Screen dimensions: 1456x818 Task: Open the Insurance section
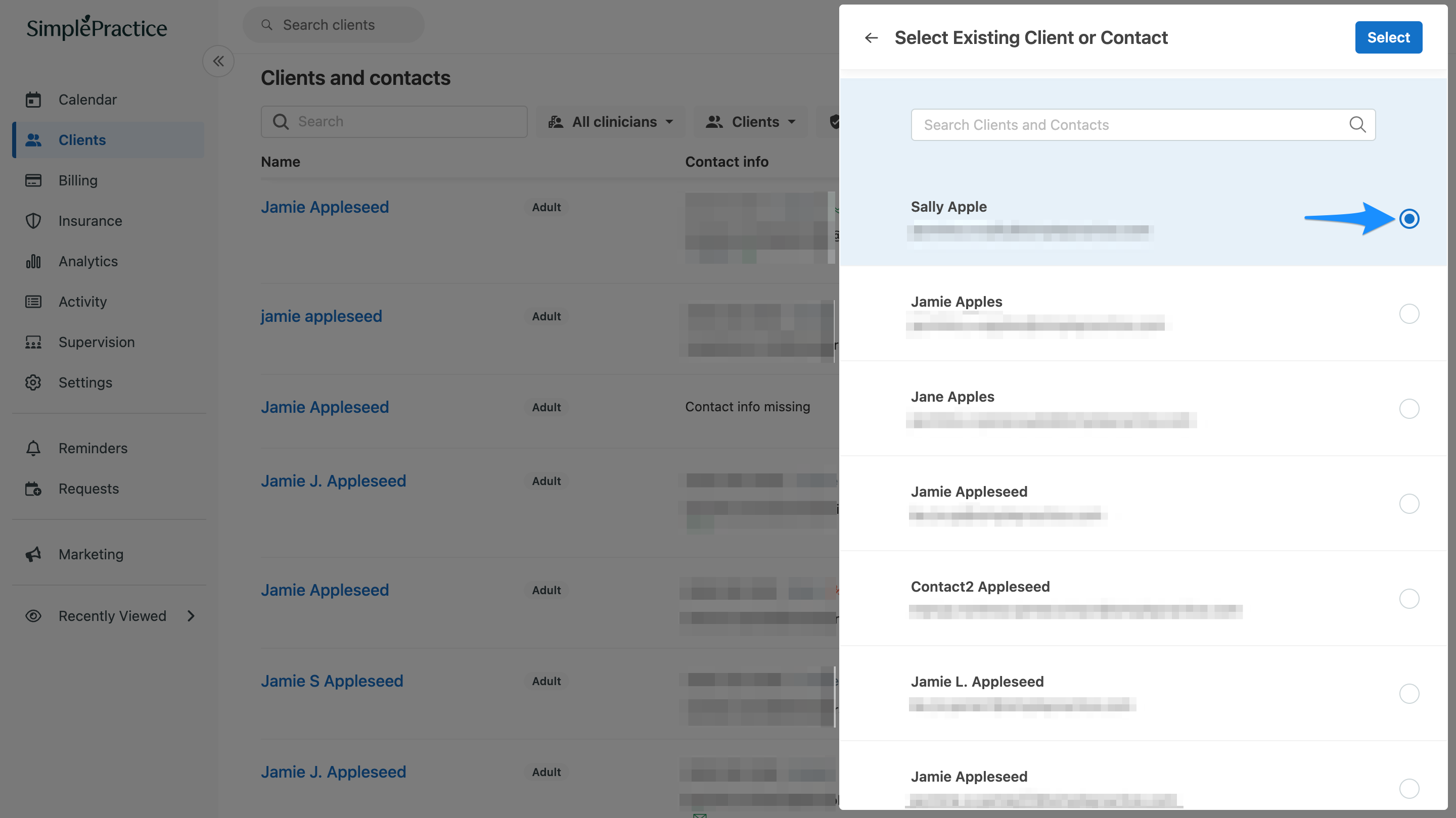tap(90, 221)
